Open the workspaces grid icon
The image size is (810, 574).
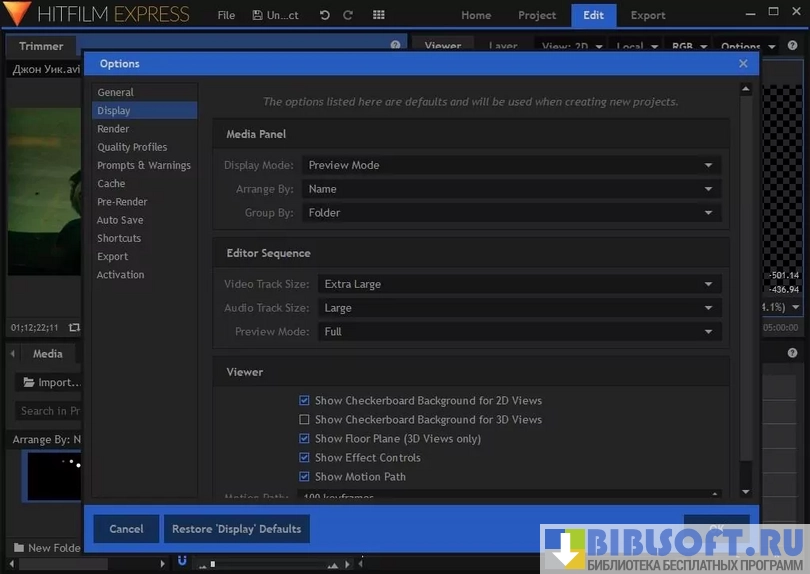(378, 15)
